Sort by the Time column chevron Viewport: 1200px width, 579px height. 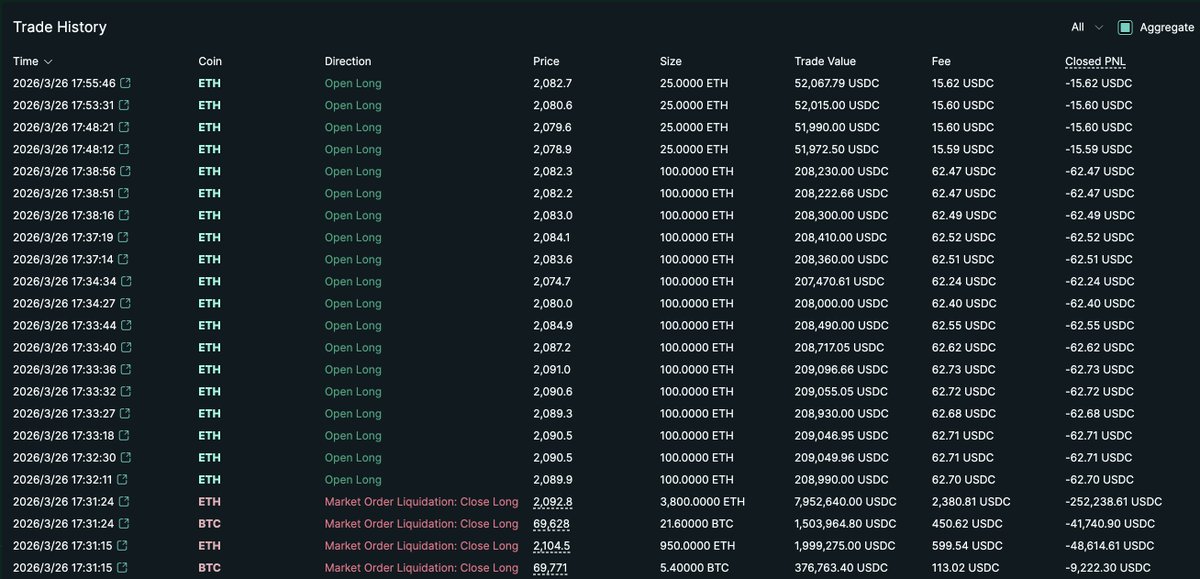(48, 62)
